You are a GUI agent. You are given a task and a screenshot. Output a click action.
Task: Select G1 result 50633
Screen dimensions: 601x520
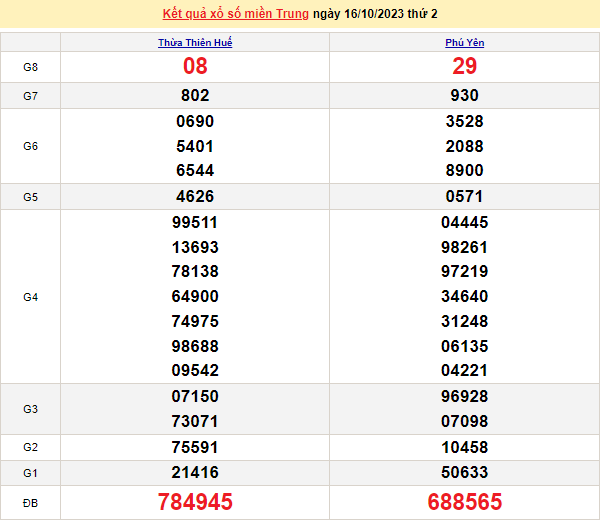[x=465, y=472]
